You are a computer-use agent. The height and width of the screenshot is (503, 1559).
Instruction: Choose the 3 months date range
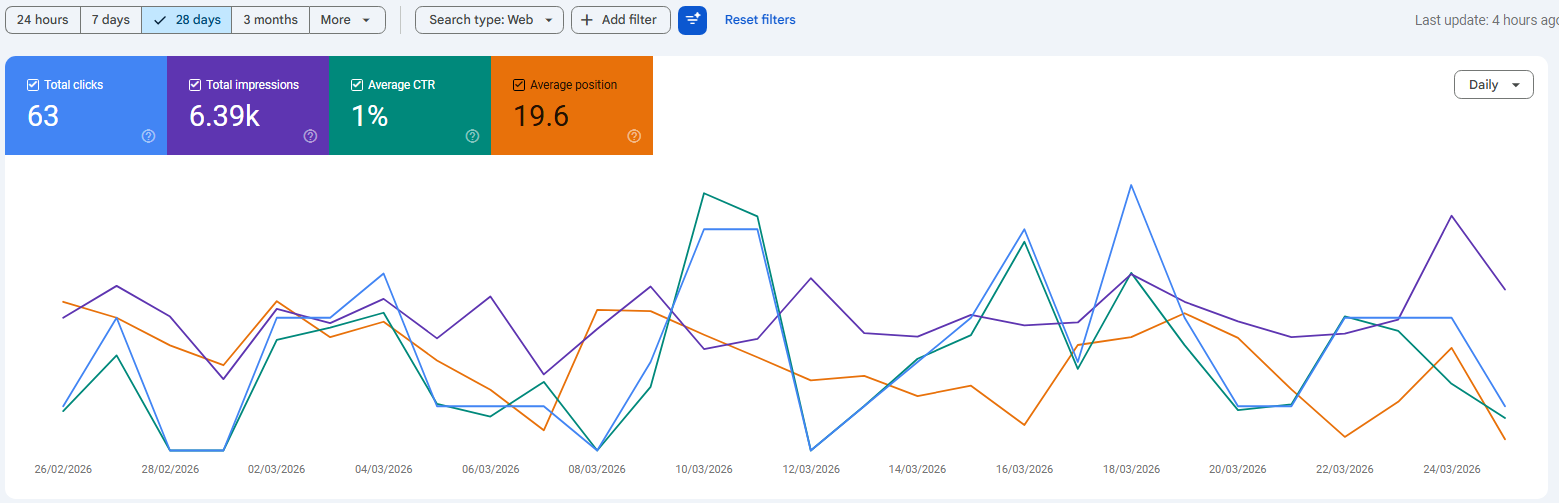click(x=270, y=20)
